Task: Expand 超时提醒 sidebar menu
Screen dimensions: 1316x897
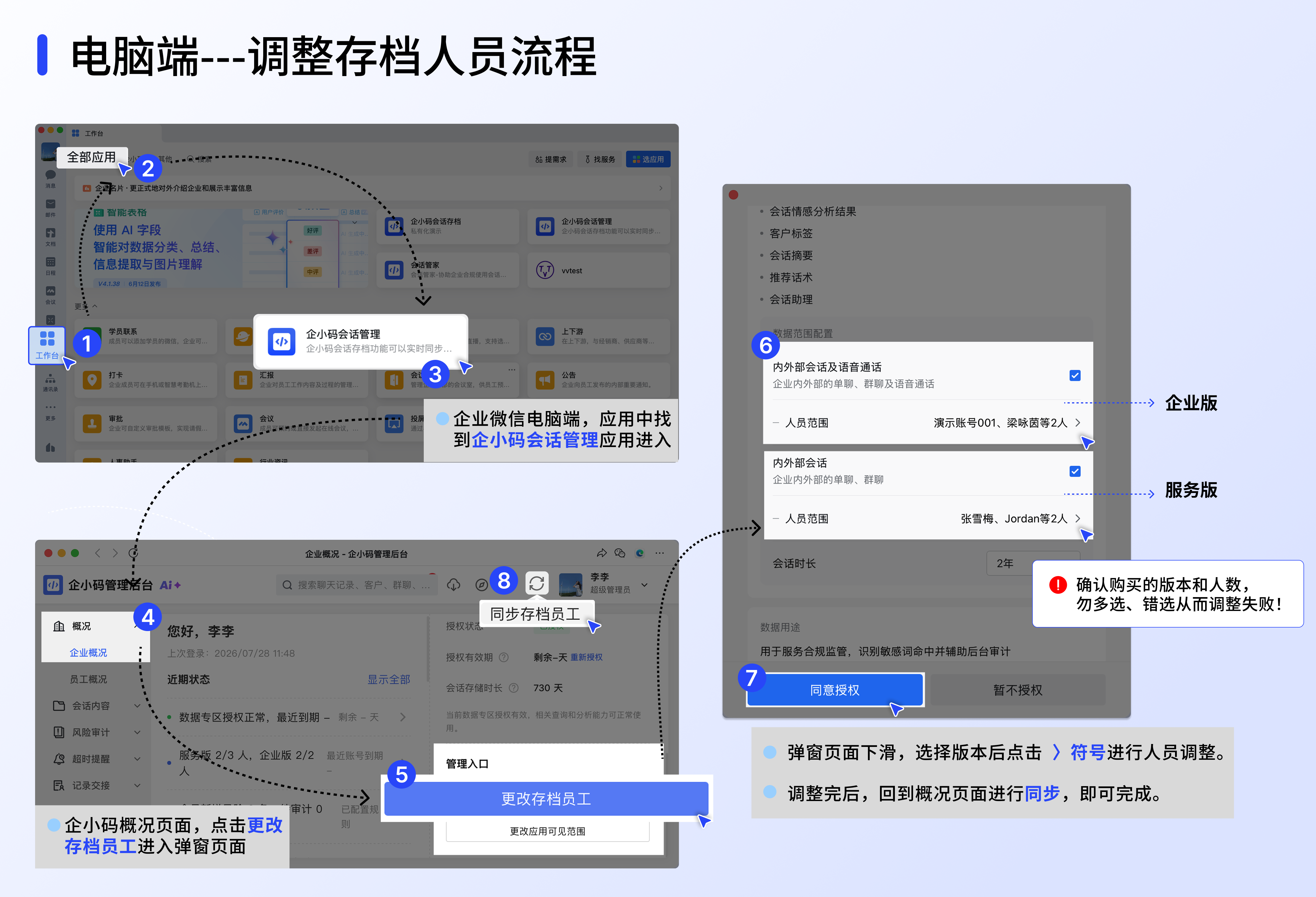Action: coord(96,759)
